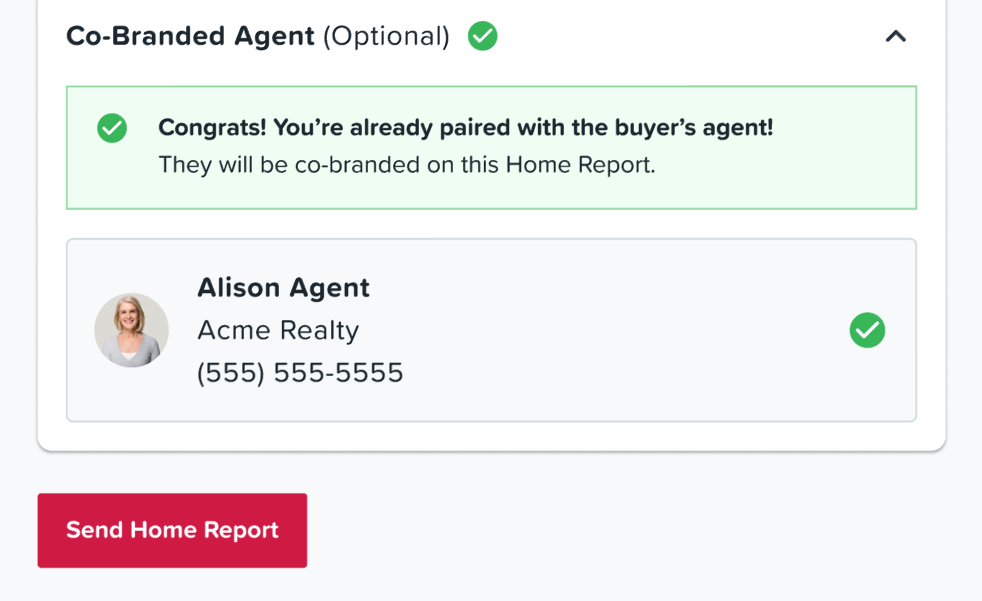Click the Congrats already paired headline
982x601 pixels.
tap(466, 128)
